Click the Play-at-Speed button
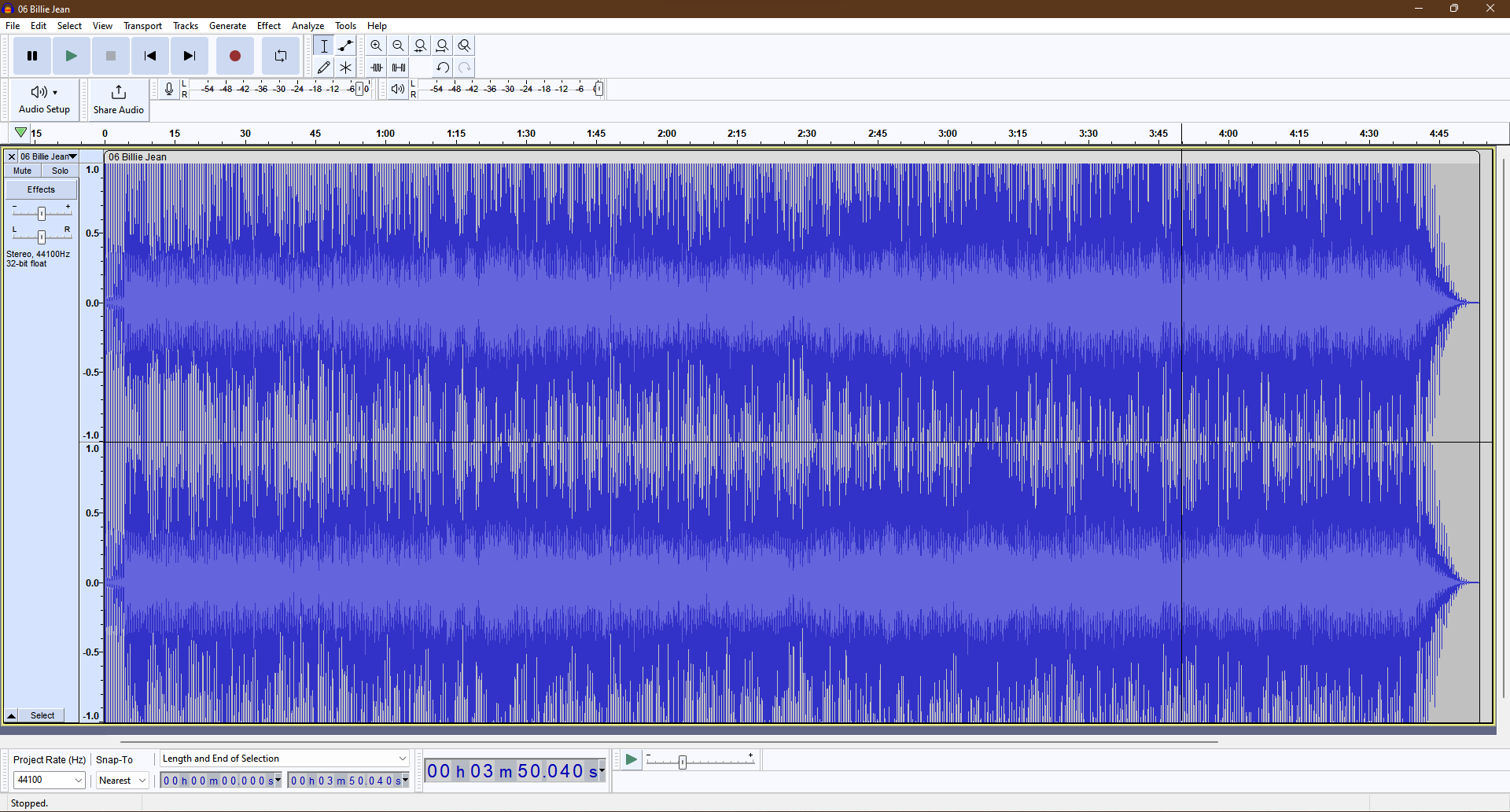This screenshot has height=812, width=1510. click(x=631, y=759)
